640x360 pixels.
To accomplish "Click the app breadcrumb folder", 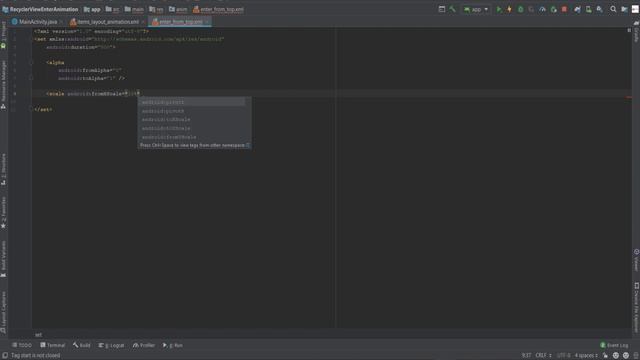I will pyautogui.click(x=93, y=9).
